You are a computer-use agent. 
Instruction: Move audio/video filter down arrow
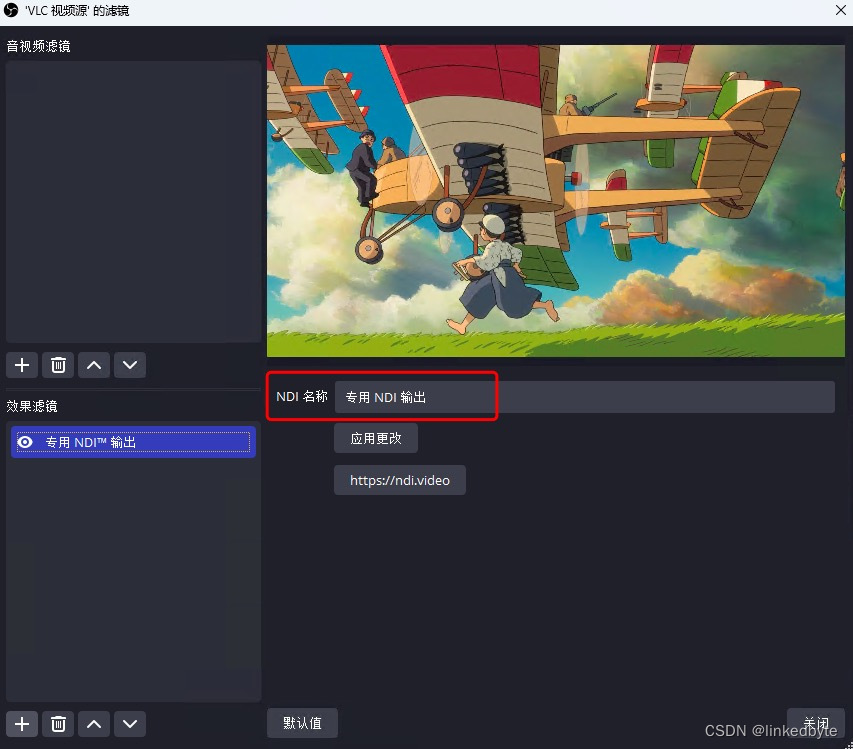[x=130, y=365]
